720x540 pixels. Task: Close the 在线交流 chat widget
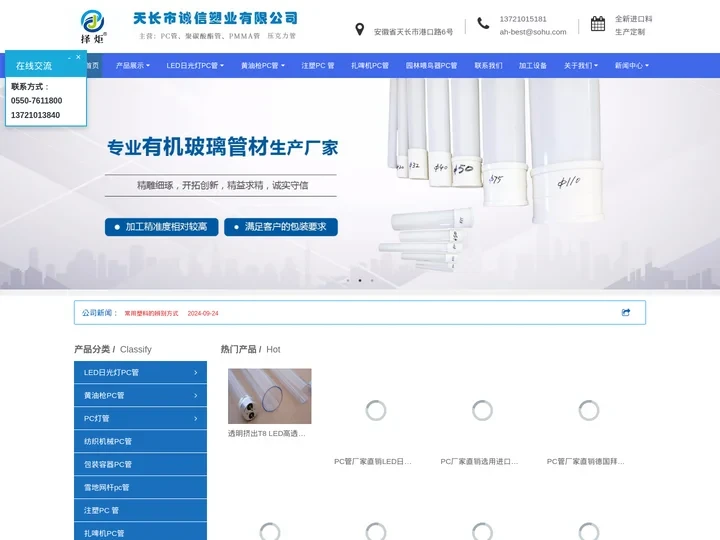79,58
